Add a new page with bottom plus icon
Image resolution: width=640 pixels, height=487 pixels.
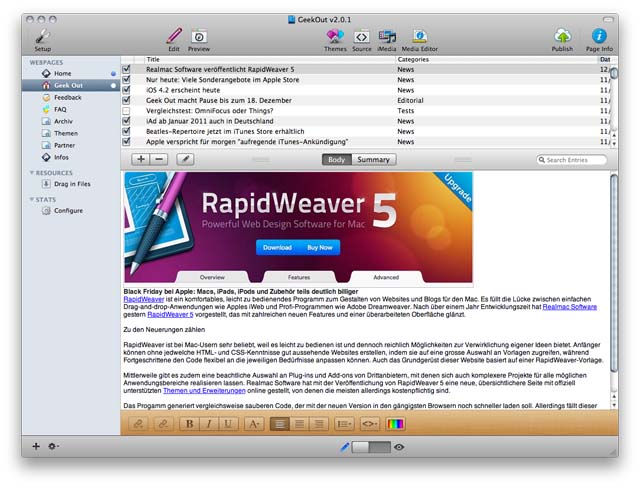pyautogui.click(x=36, y=446)
